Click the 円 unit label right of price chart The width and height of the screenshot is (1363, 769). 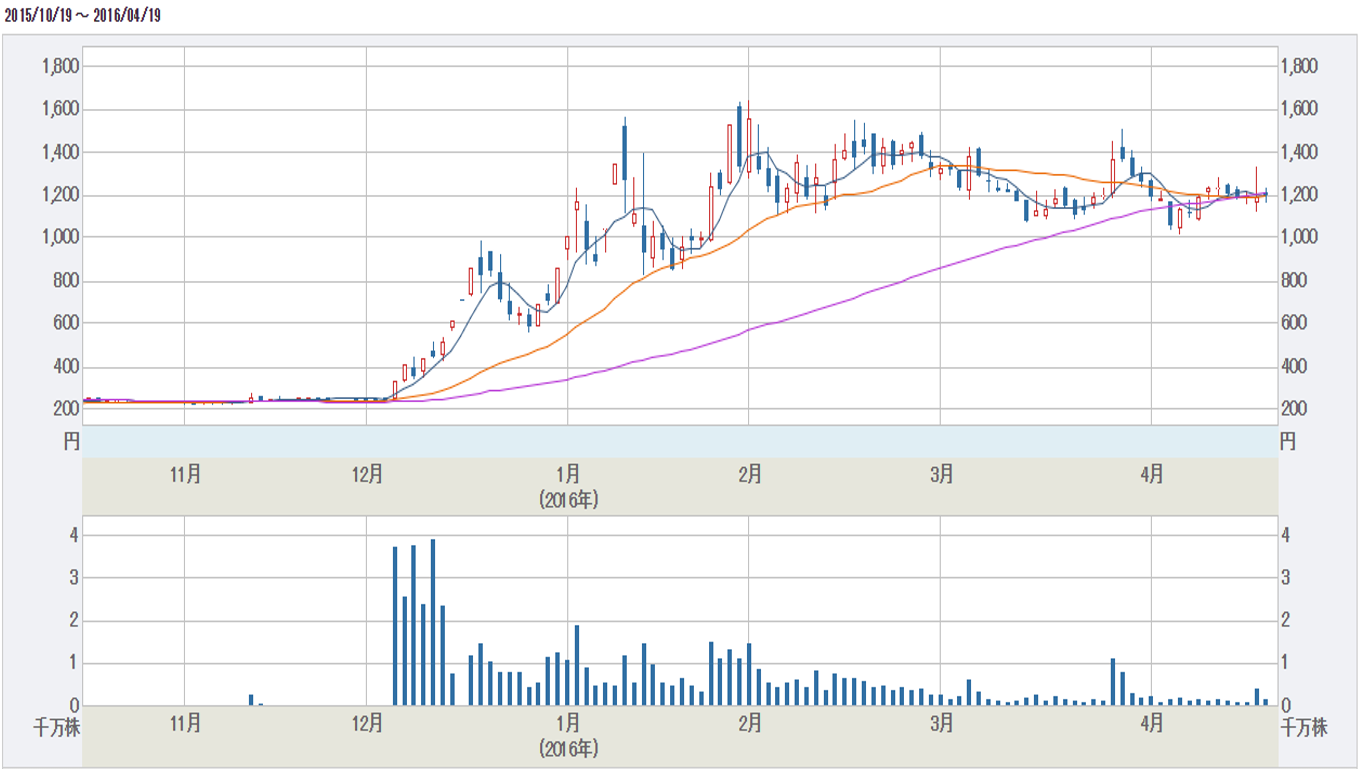click(x=1289, y=440)
